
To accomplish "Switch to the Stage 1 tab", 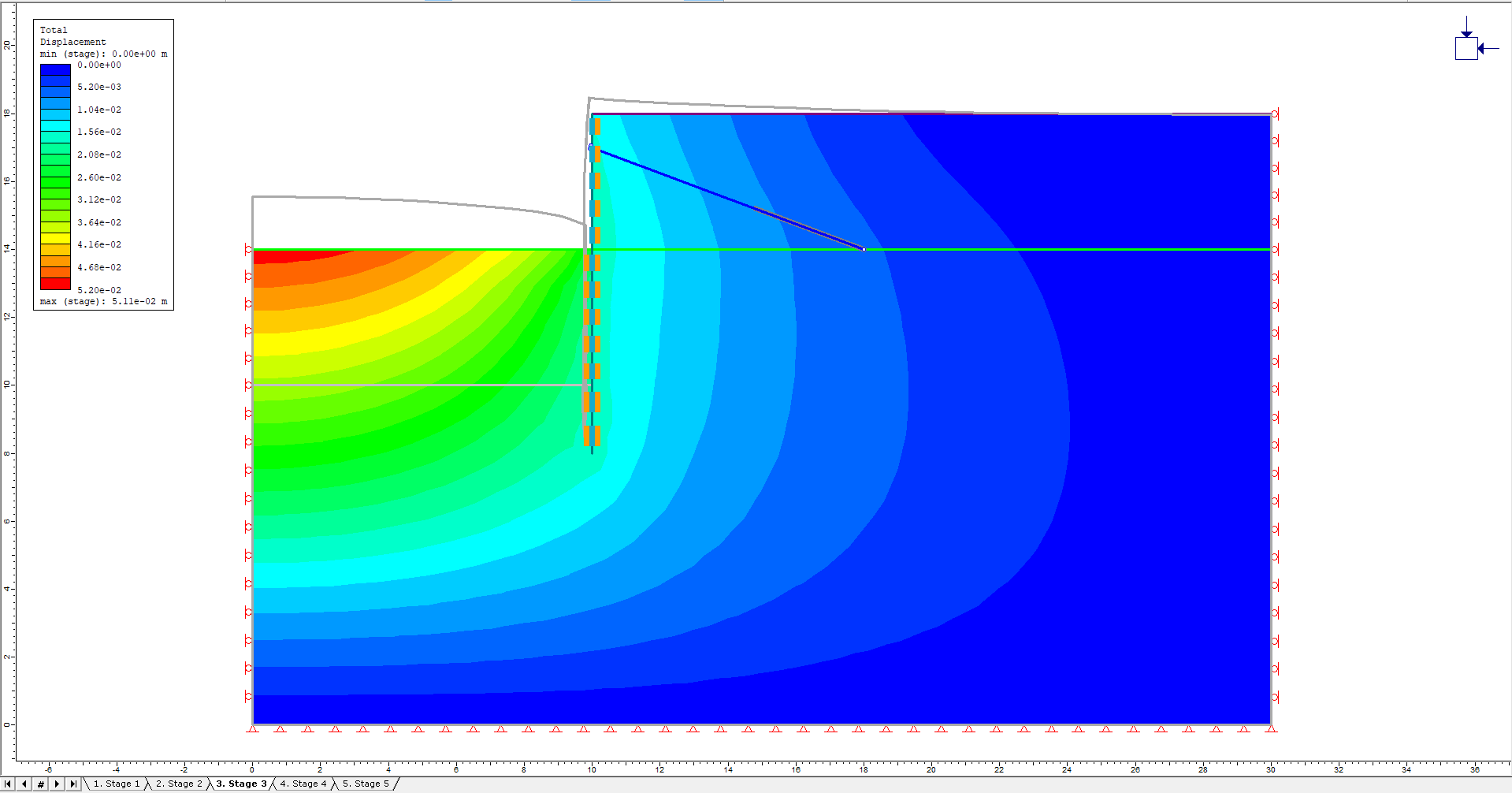I will click(x=117, y=784).
